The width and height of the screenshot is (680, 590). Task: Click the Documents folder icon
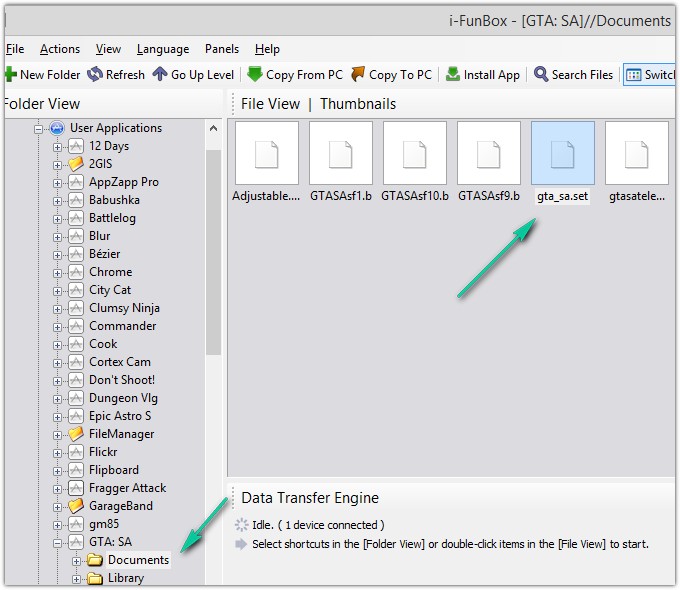pyautogui.click(x=95, y=560)
